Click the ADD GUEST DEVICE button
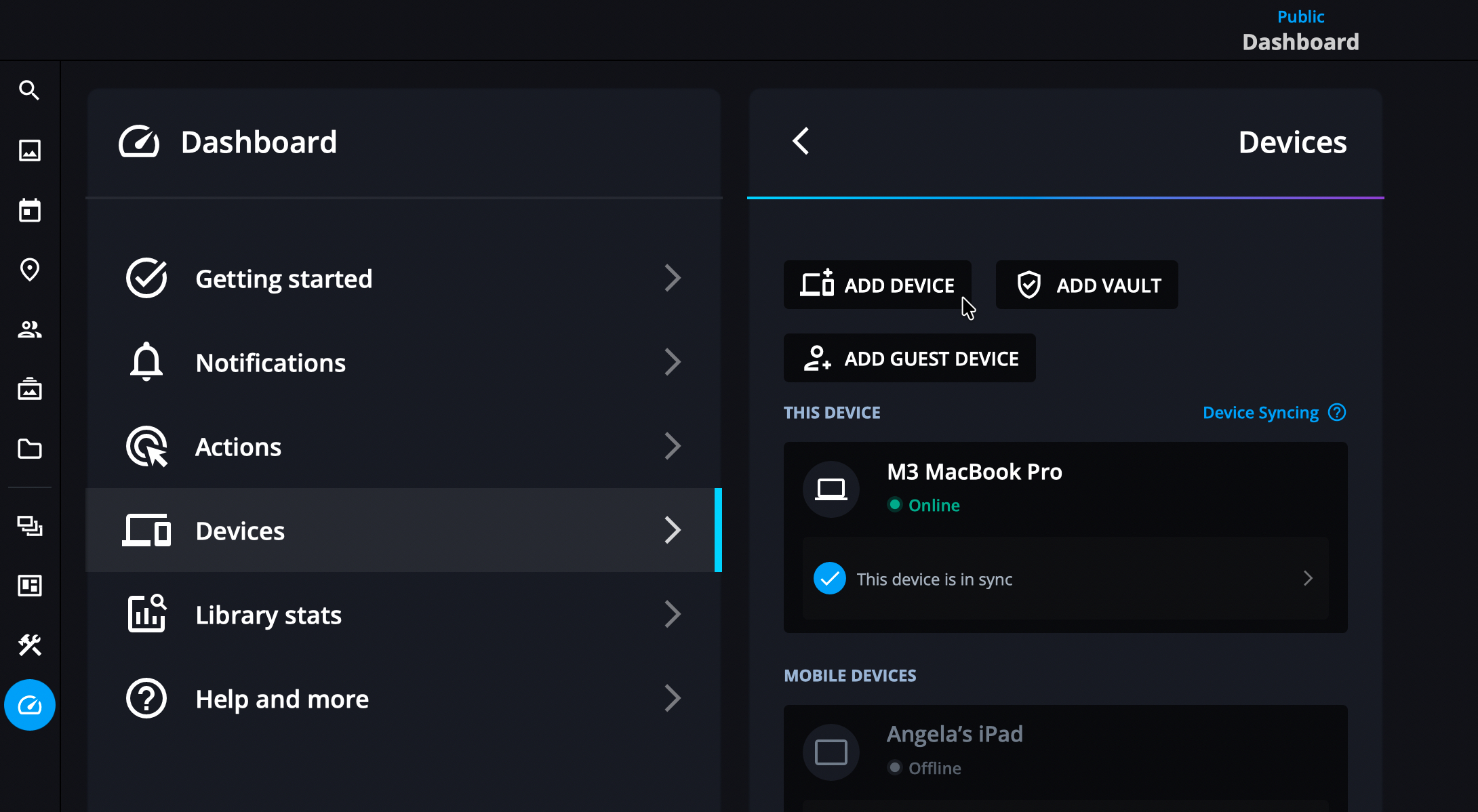Viewport: 1478px width, 812px height. [x=909, y=358]
